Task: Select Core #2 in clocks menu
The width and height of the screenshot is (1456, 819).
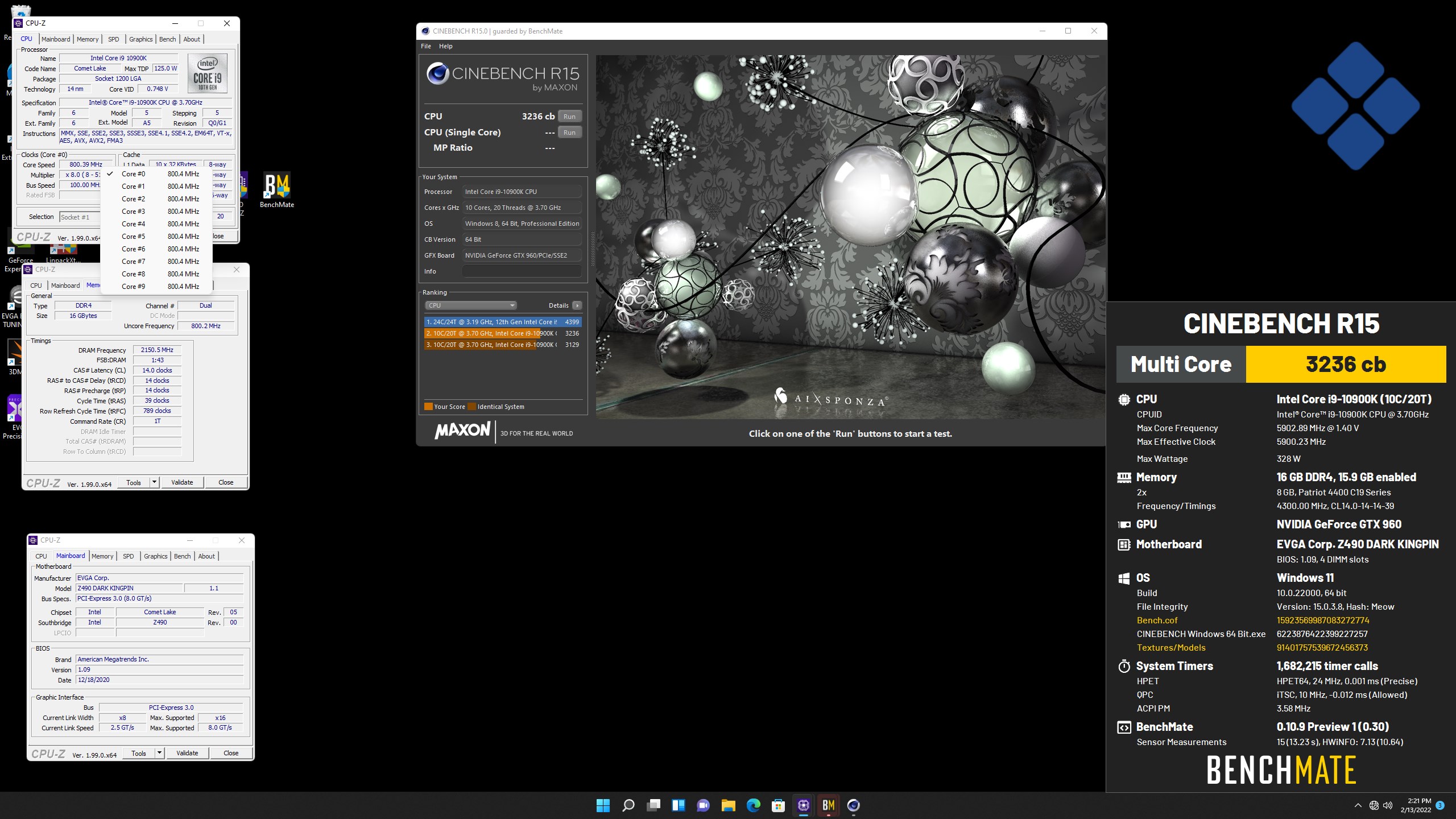Action: [156, 199]
